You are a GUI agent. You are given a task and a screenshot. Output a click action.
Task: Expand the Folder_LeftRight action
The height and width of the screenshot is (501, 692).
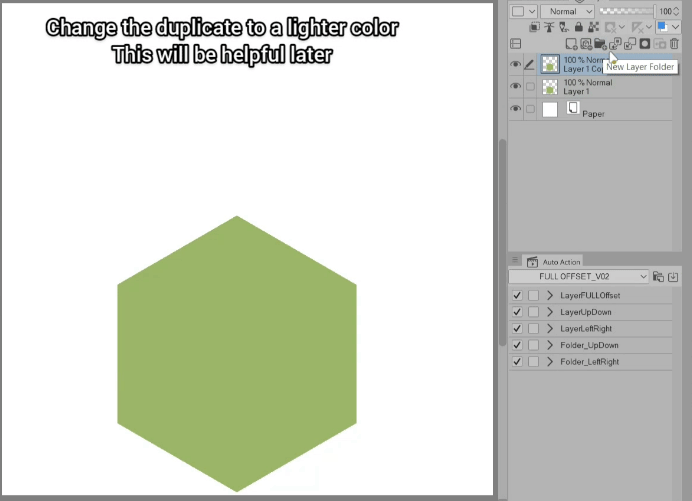point(550,362)
